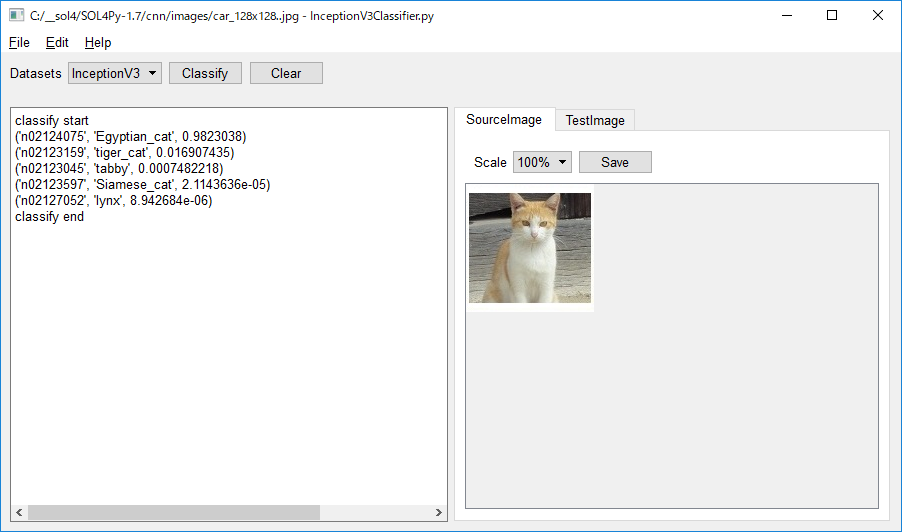
Task: Select the 'classify start' line
Action: (x=52, y=121)
